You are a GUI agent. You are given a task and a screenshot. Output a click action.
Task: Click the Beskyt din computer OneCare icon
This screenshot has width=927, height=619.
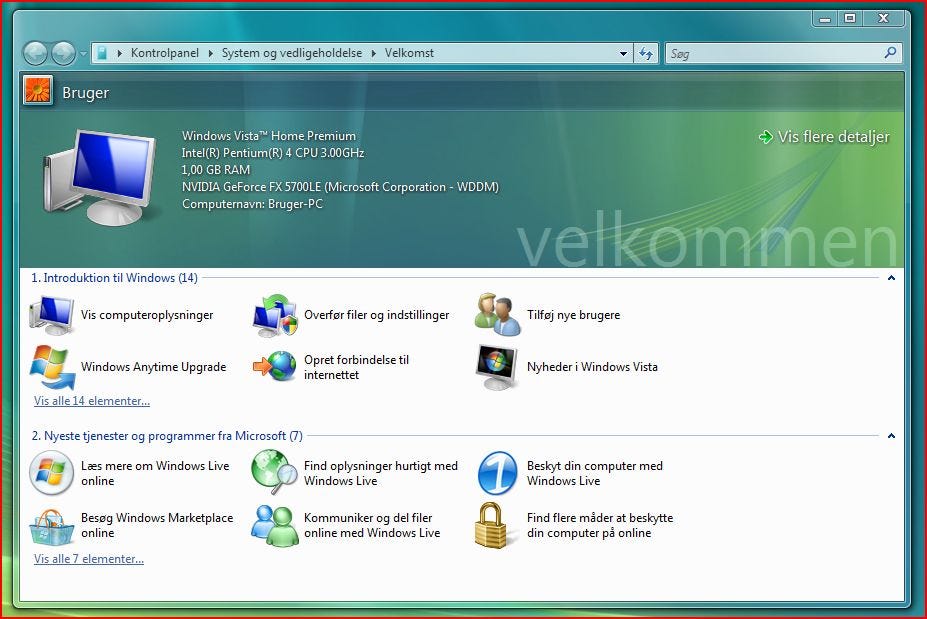[x=497, y=473]
